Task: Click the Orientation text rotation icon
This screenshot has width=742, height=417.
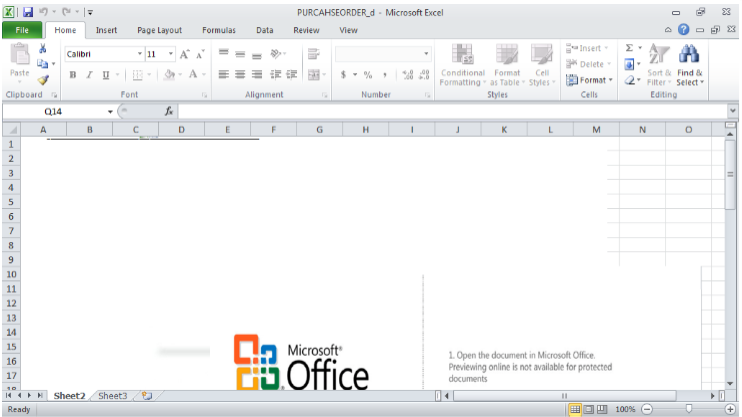Action: pos(276,53)
